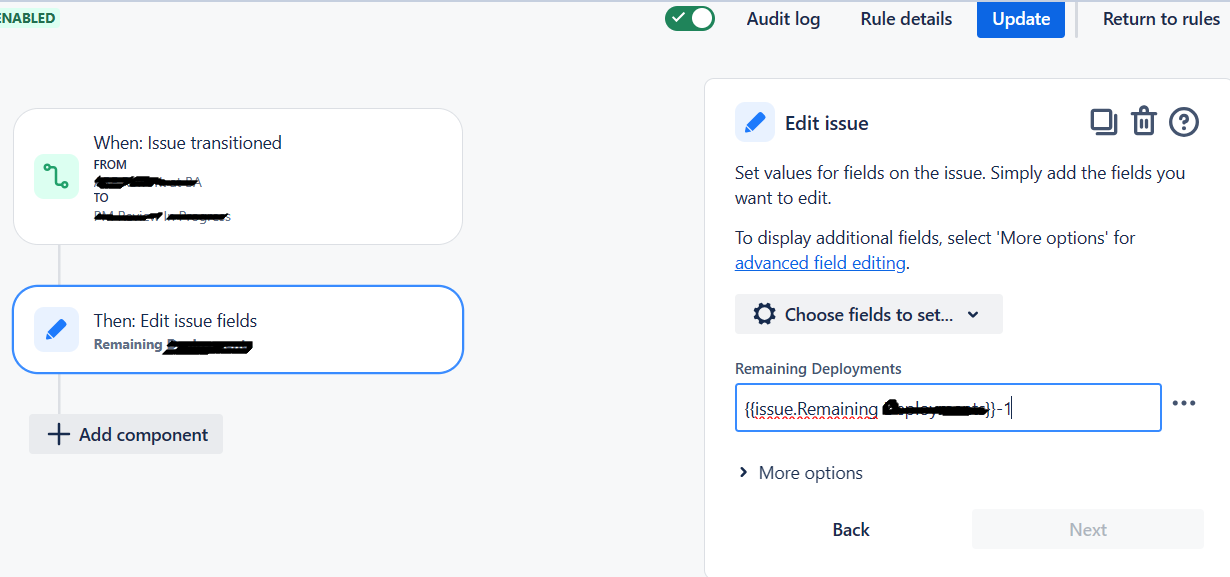Duplicate the Edit issue component
The image size is (1230, 577).
pyautogui.click(x=1103, y=122)
